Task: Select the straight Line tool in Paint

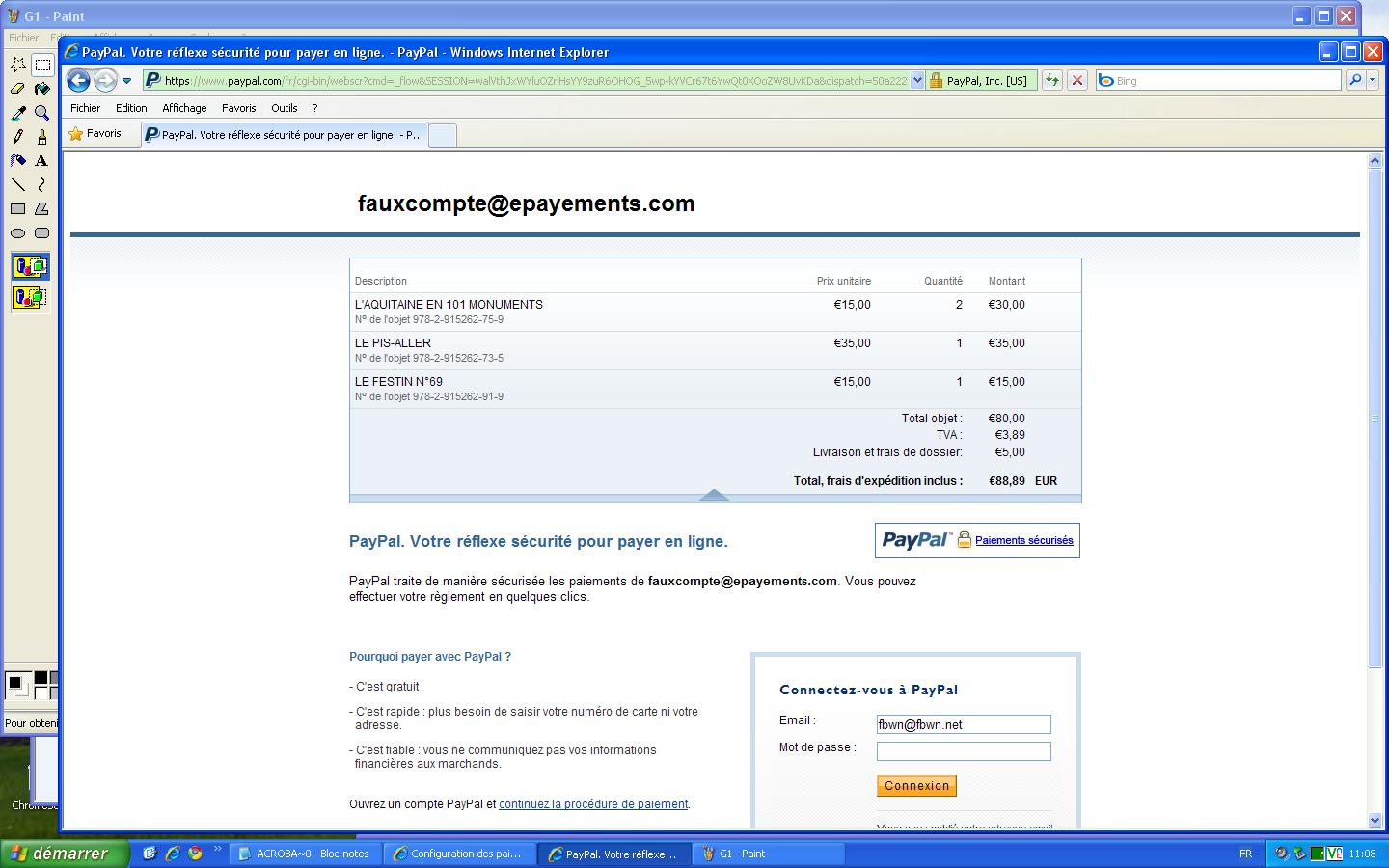Action: point(18,185)
